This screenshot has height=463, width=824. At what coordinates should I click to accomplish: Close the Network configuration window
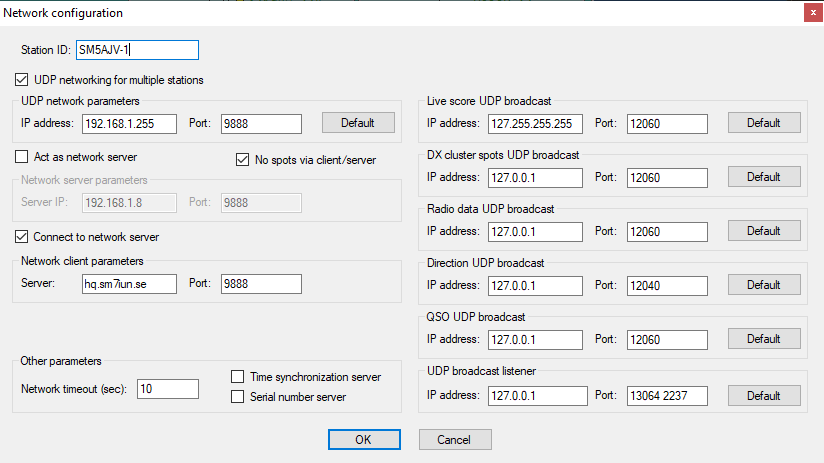coord(813,13)
